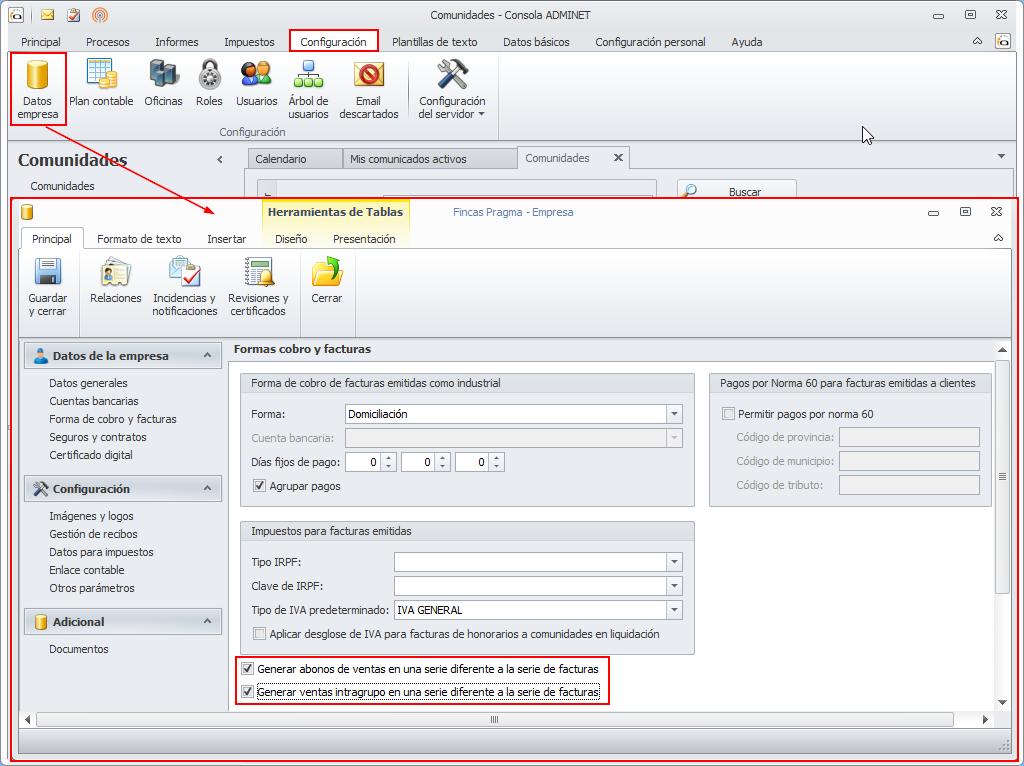Open the Forma dropdown (Domiciliación)

point(675,414)
